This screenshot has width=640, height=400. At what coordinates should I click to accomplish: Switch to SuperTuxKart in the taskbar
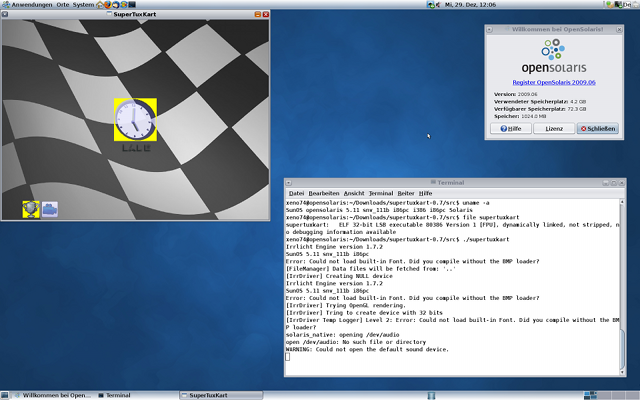click(x=221, y=395)
